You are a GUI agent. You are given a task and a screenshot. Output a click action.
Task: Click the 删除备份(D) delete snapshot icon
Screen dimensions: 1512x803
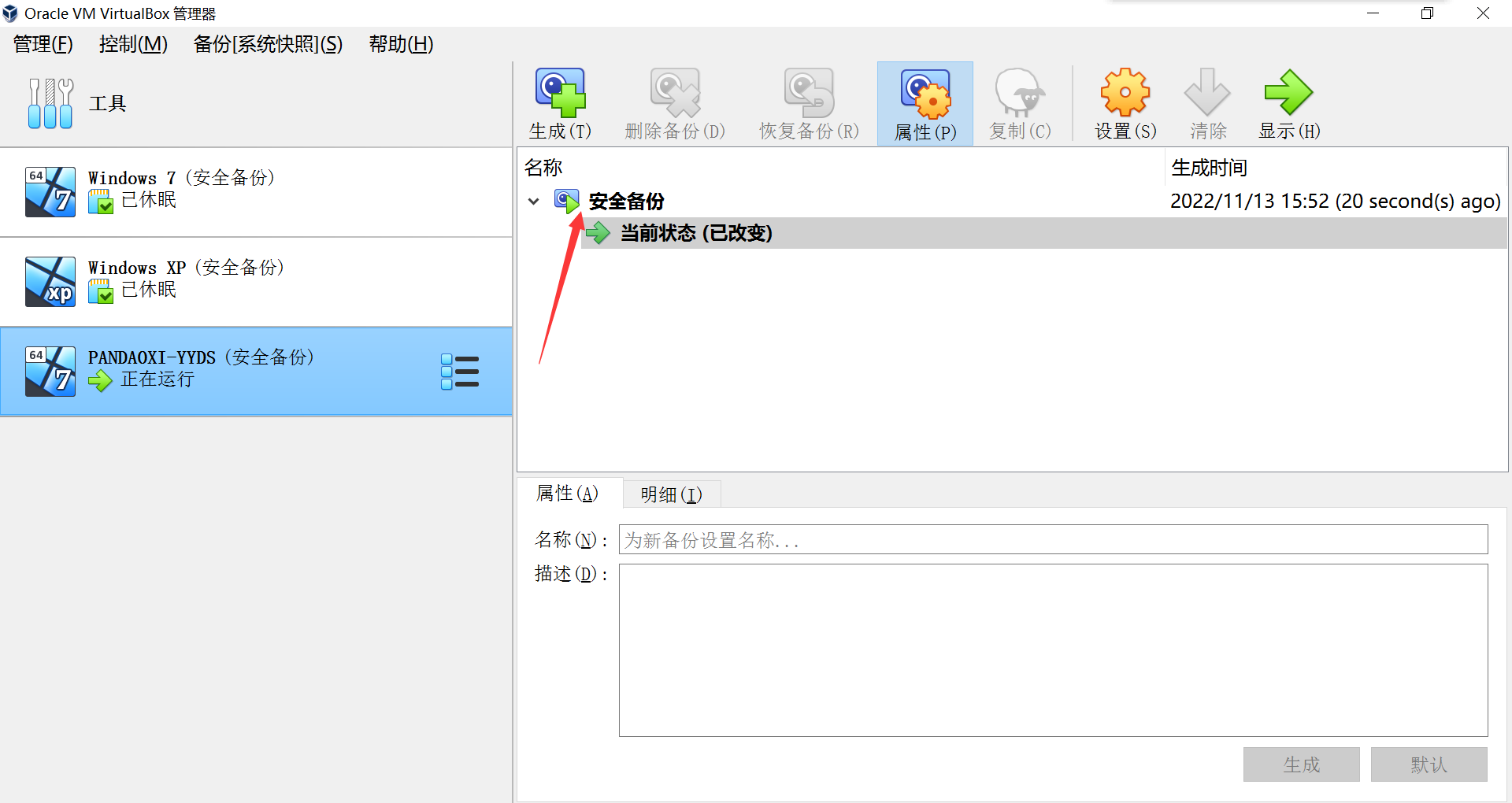click(675, 92)
